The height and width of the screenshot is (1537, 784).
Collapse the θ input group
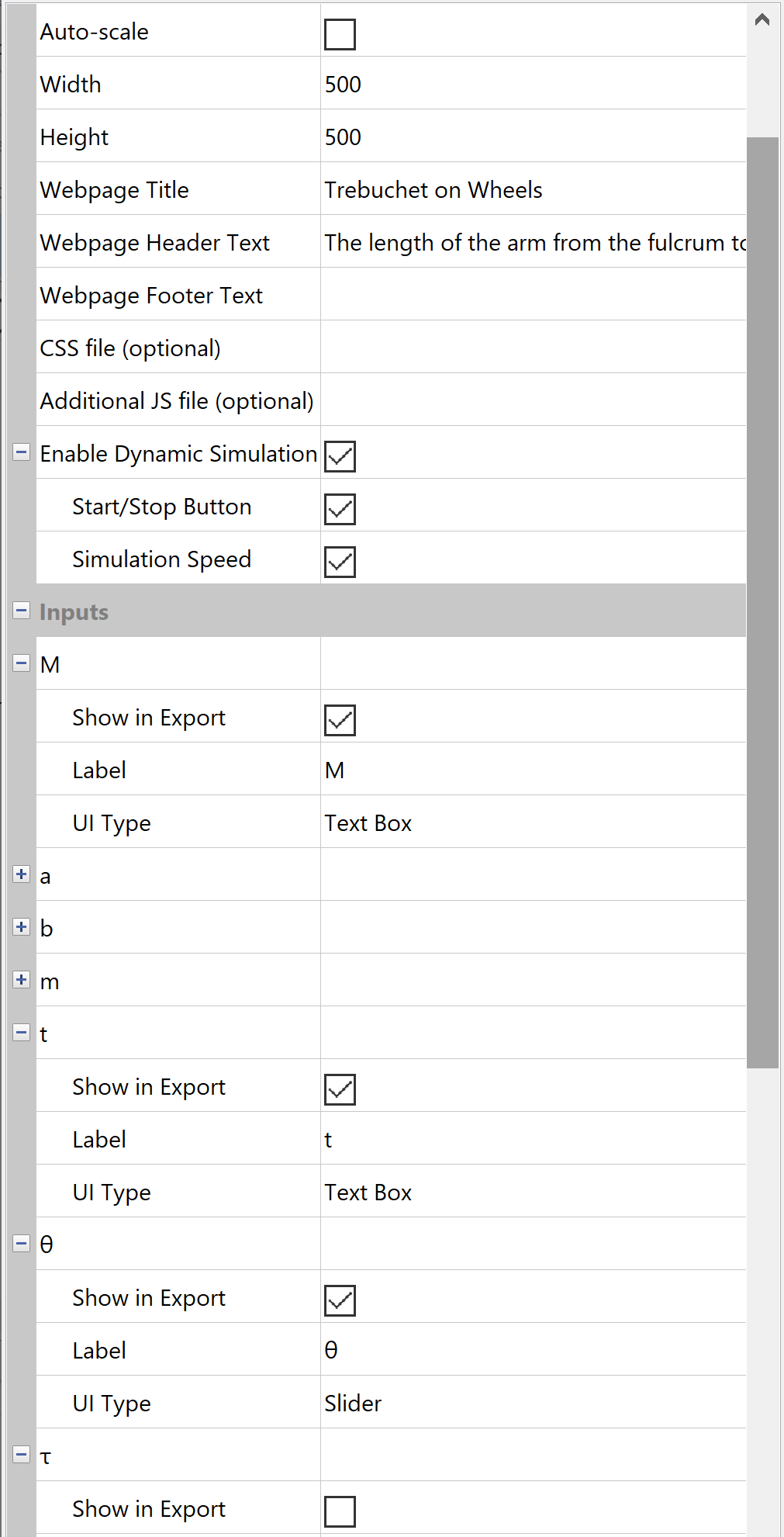22,1244
